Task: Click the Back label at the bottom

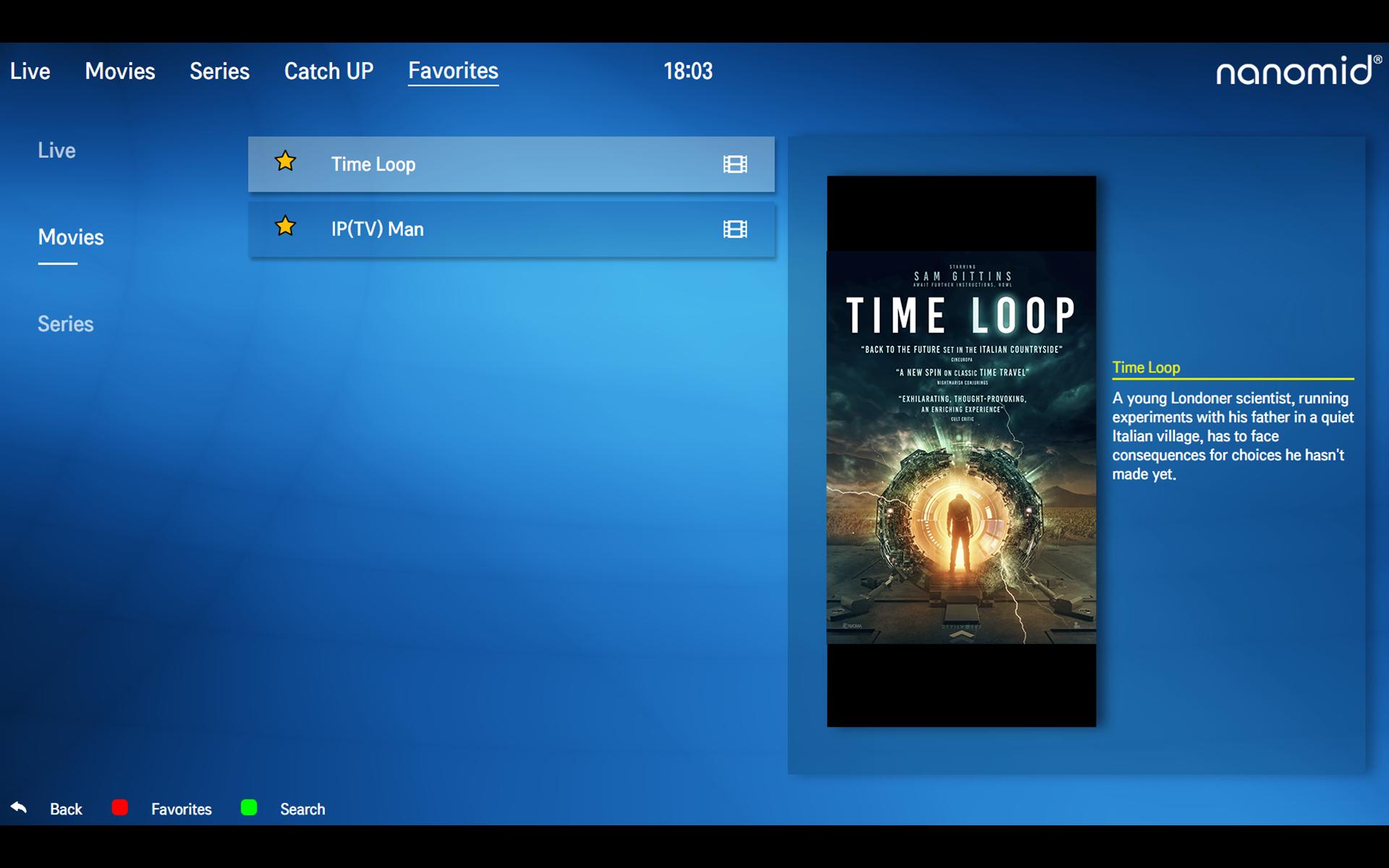Action: [x=66, y=809]
